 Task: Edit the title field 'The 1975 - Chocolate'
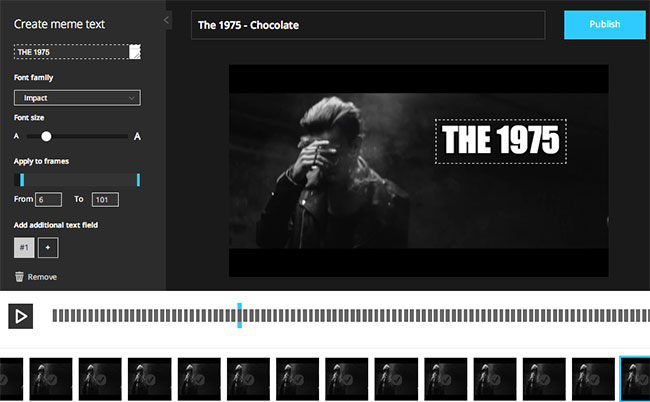[368, 25]
